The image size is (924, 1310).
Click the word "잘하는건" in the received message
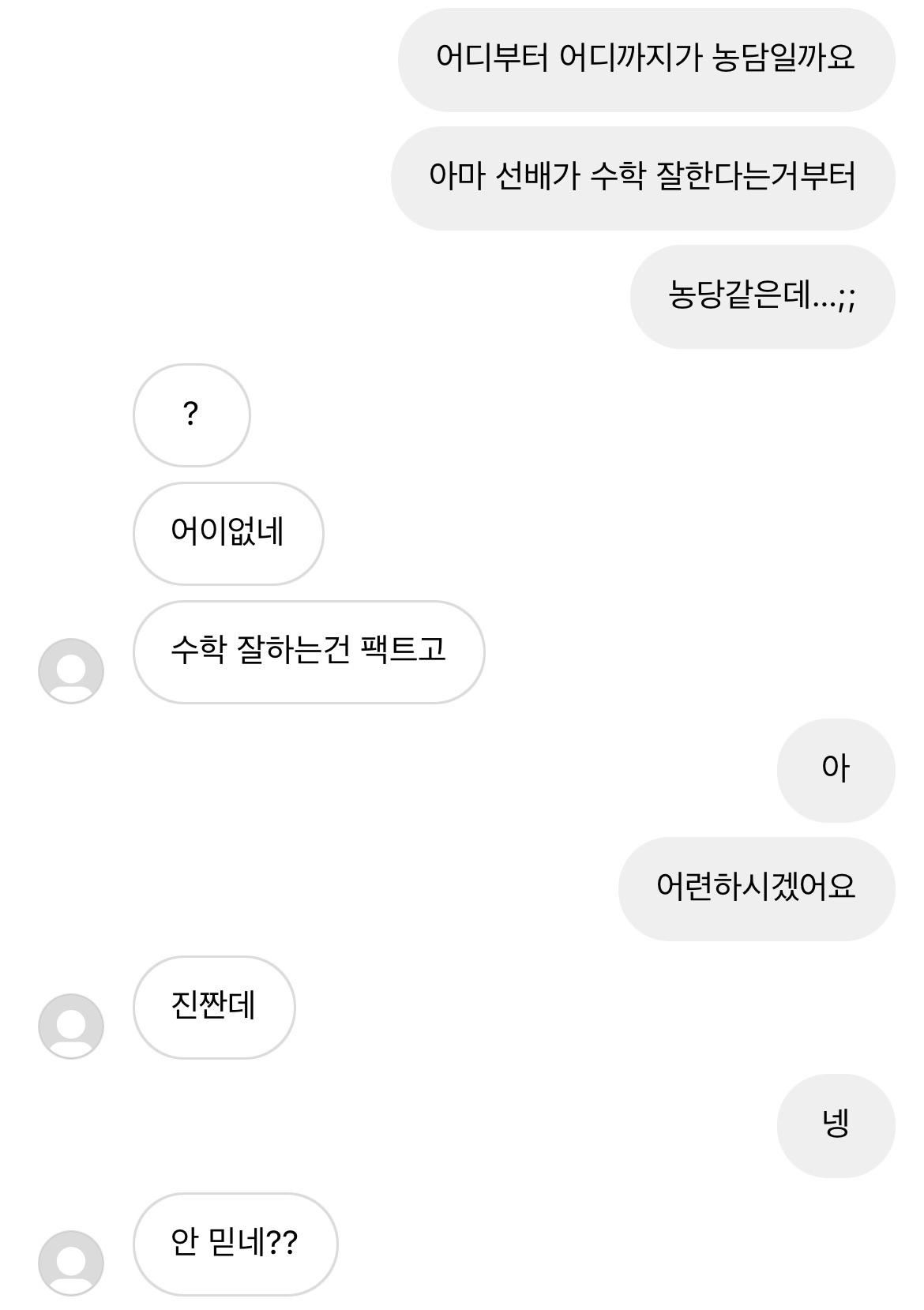coord(293,650)
